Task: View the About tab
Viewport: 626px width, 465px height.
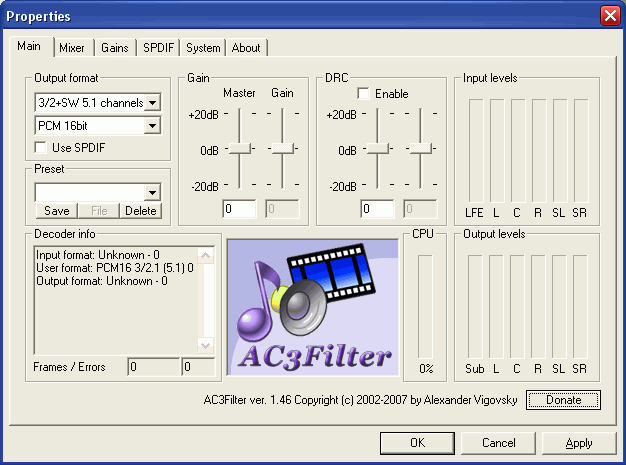Action: [246, 48]
